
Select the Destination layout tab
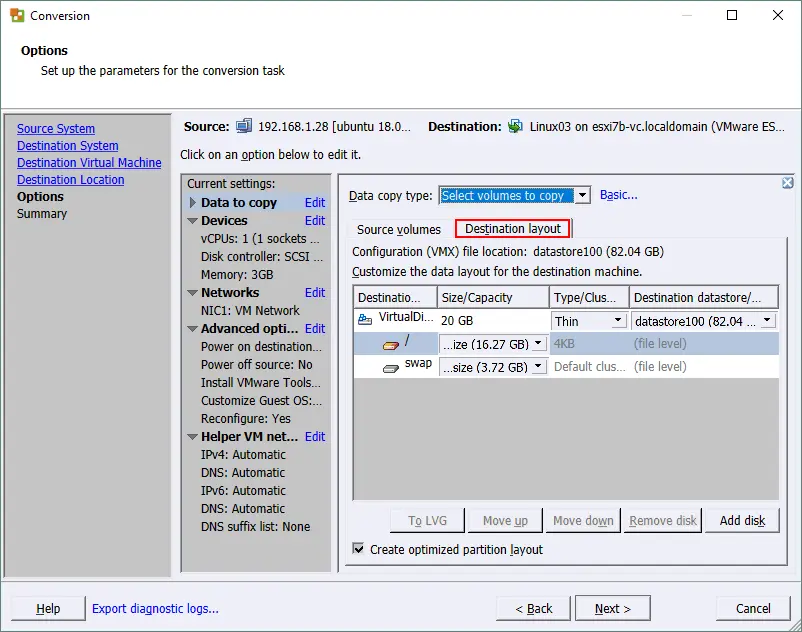coord(513,229)
